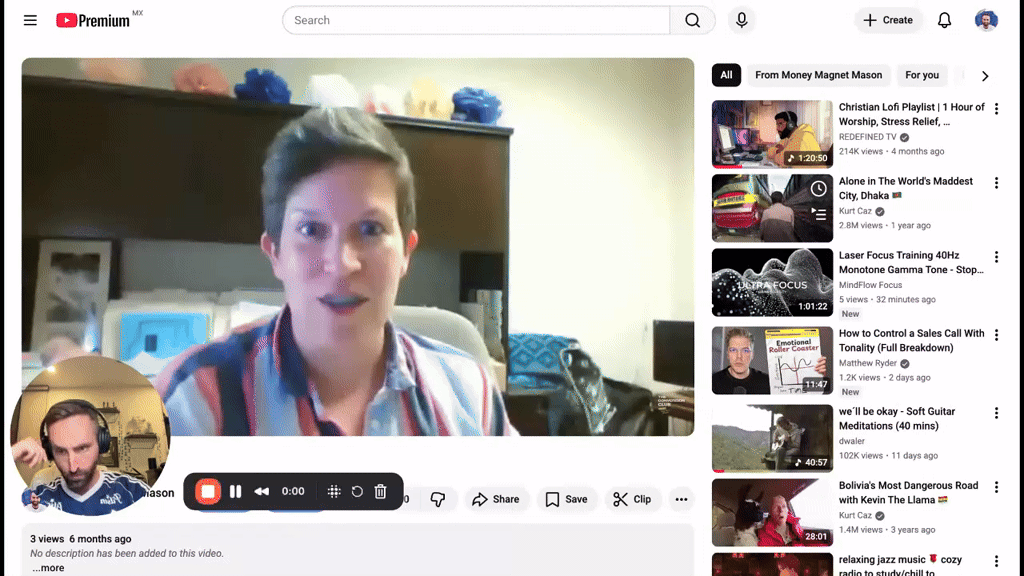The height and width of the screenshot is (576, 1024).
Task: Open the hamburger guide menu
Action: click(x=30, y=20)
